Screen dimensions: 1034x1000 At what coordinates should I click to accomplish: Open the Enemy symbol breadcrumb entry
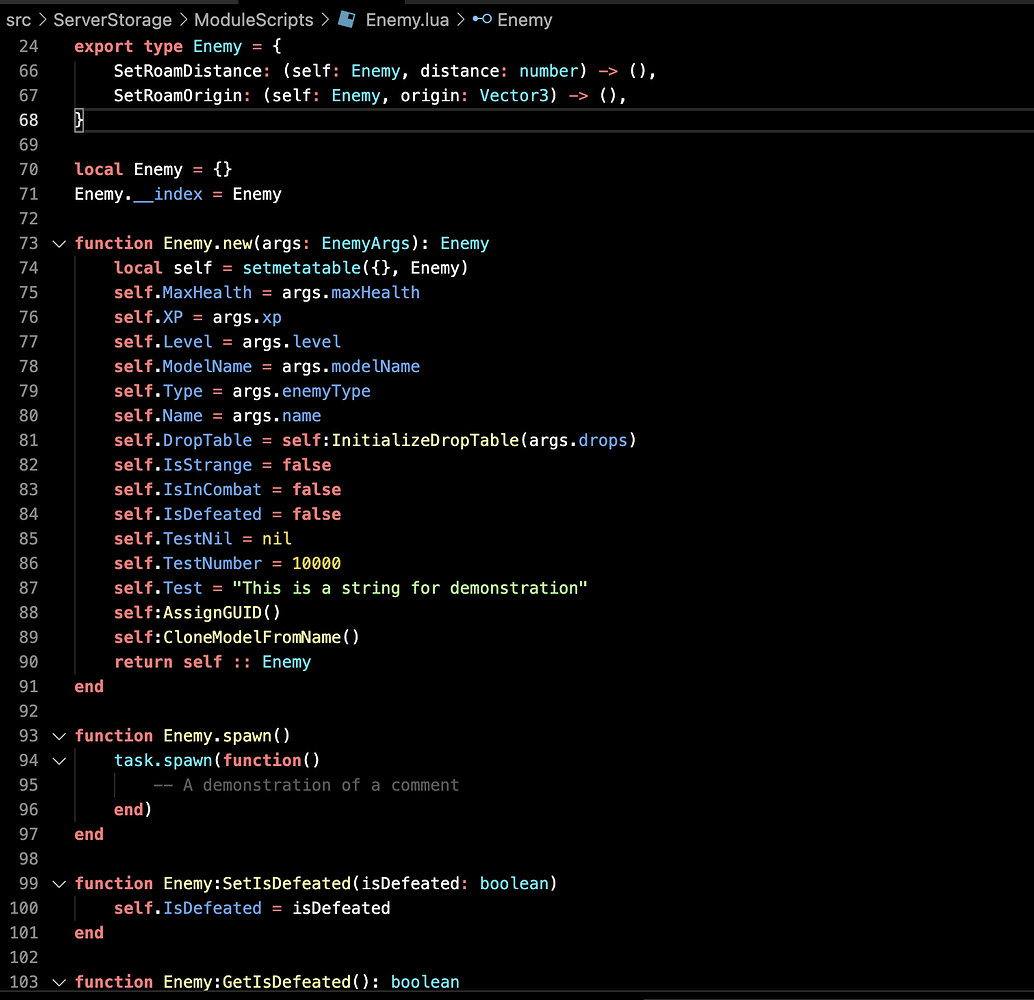(x=524, y=19)
